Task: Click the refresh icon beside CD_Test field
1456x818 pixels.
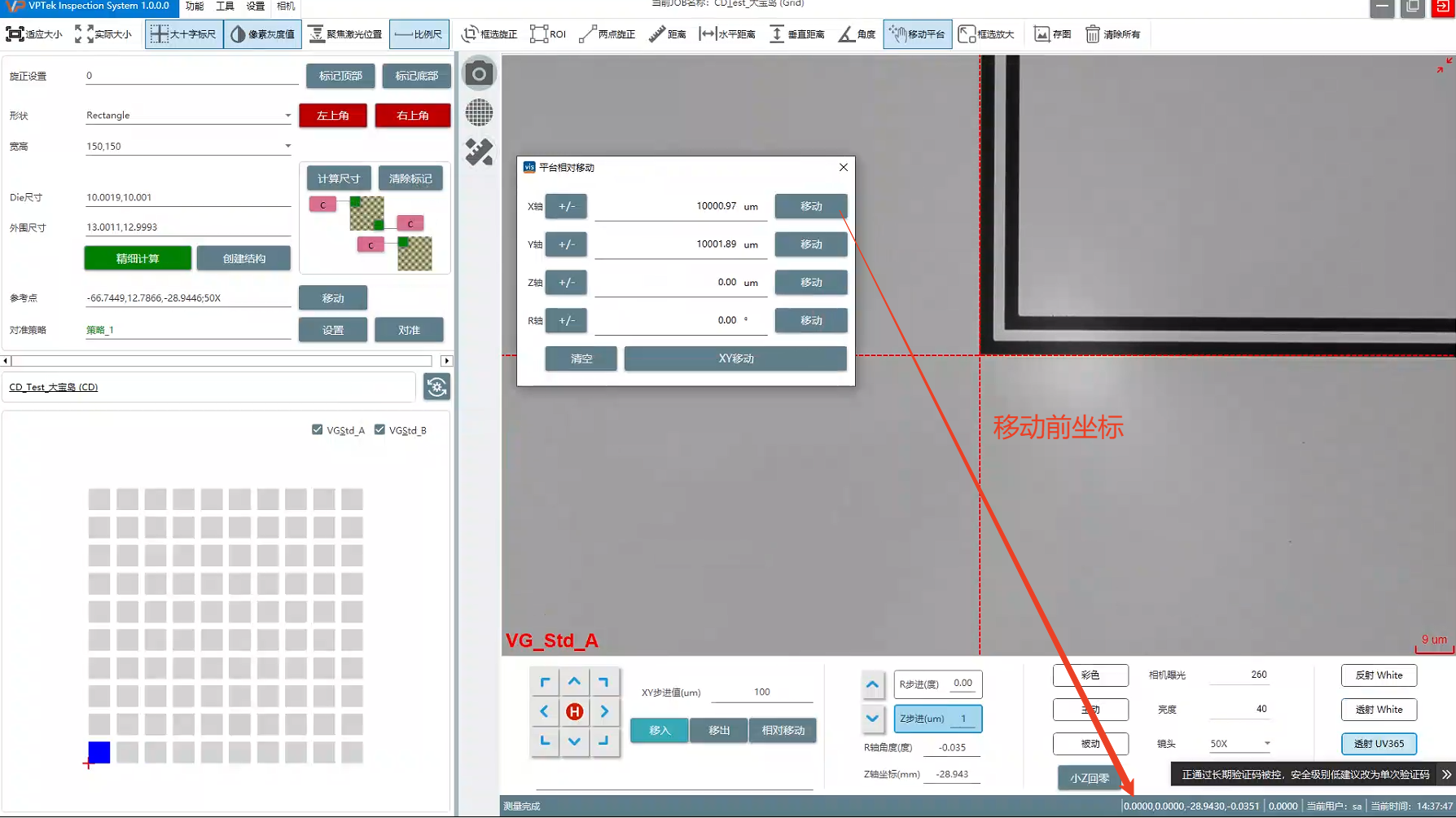Action: pyautogui.click(x=436, y=387)
